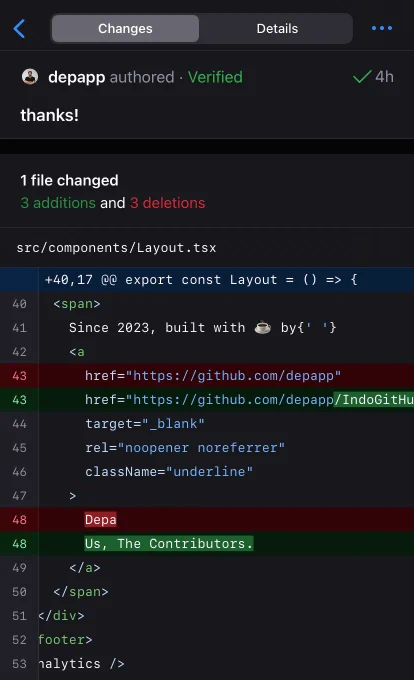Select line 51 with </div> tag
Image resolution: width=414 pixels, height=680 pixels.
[207, 615]
